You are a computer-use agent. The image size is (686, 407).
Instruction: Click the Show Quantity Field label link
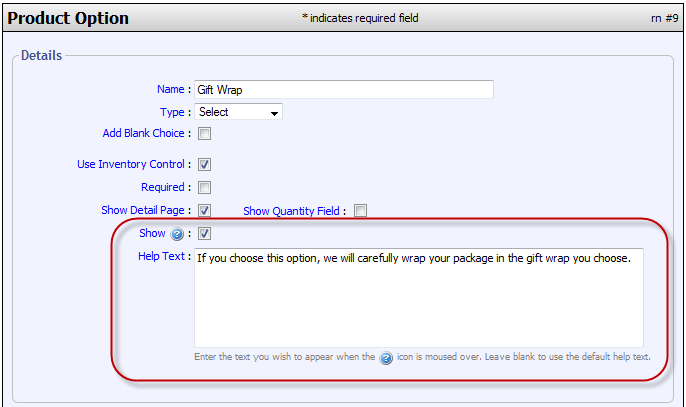coord(293,210)
